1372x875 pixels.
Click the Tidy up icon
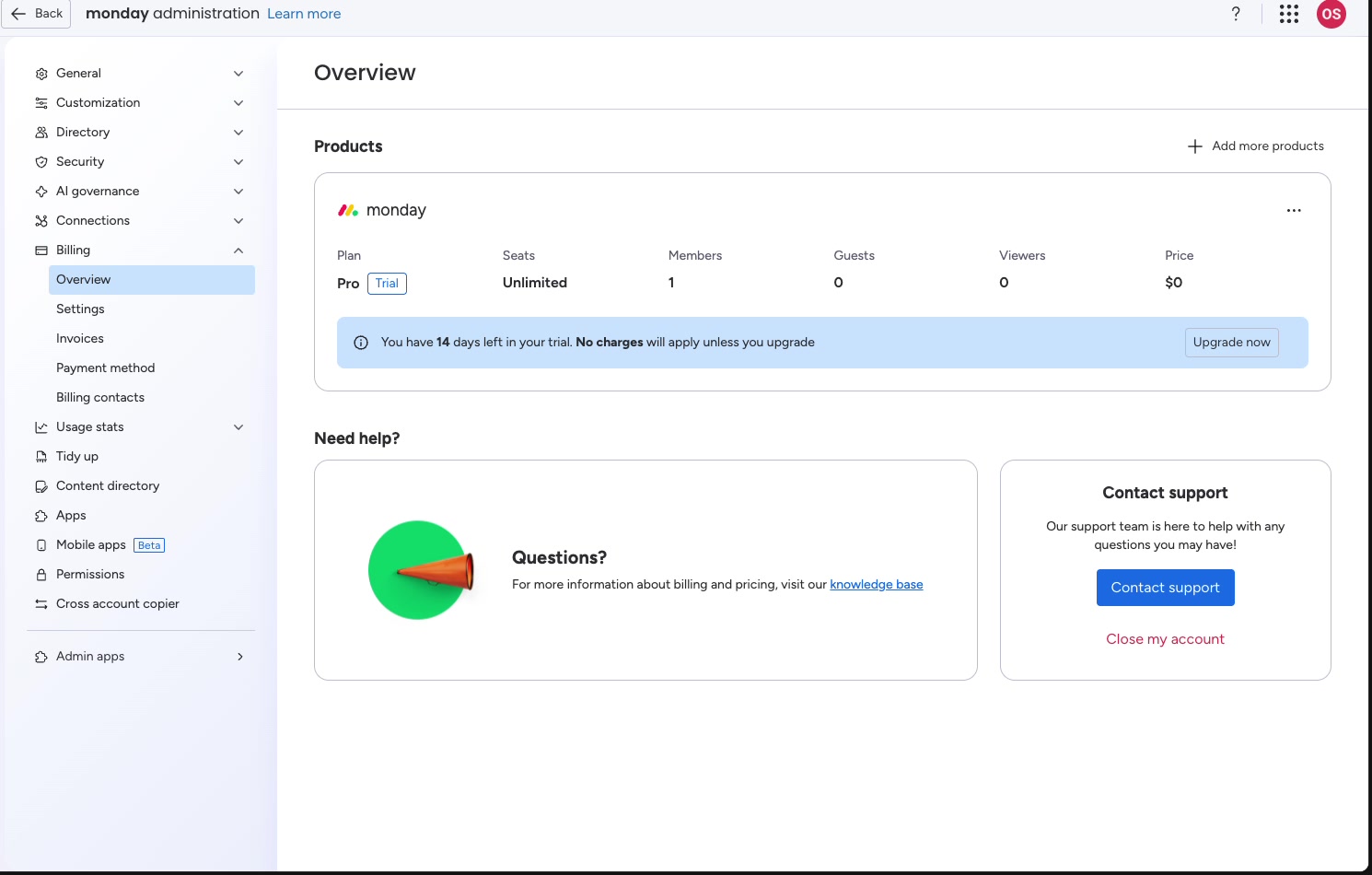click(x=41, y=457)
